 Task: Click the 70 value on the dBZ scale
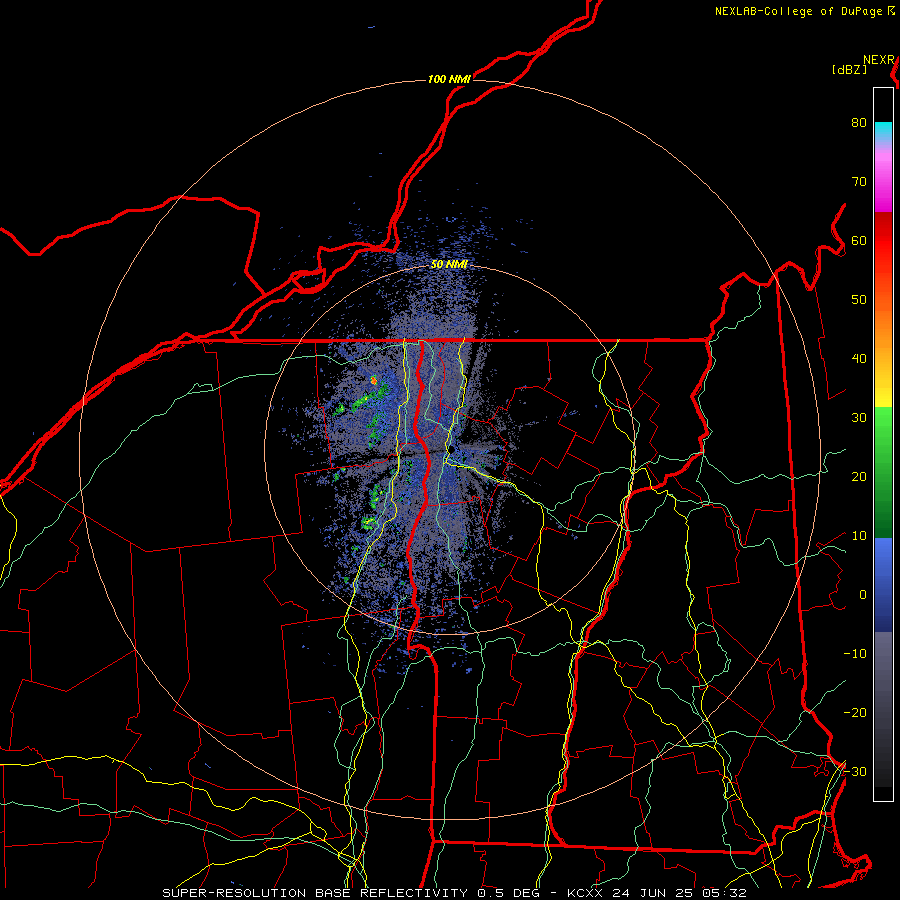click(x=859, y=182)
